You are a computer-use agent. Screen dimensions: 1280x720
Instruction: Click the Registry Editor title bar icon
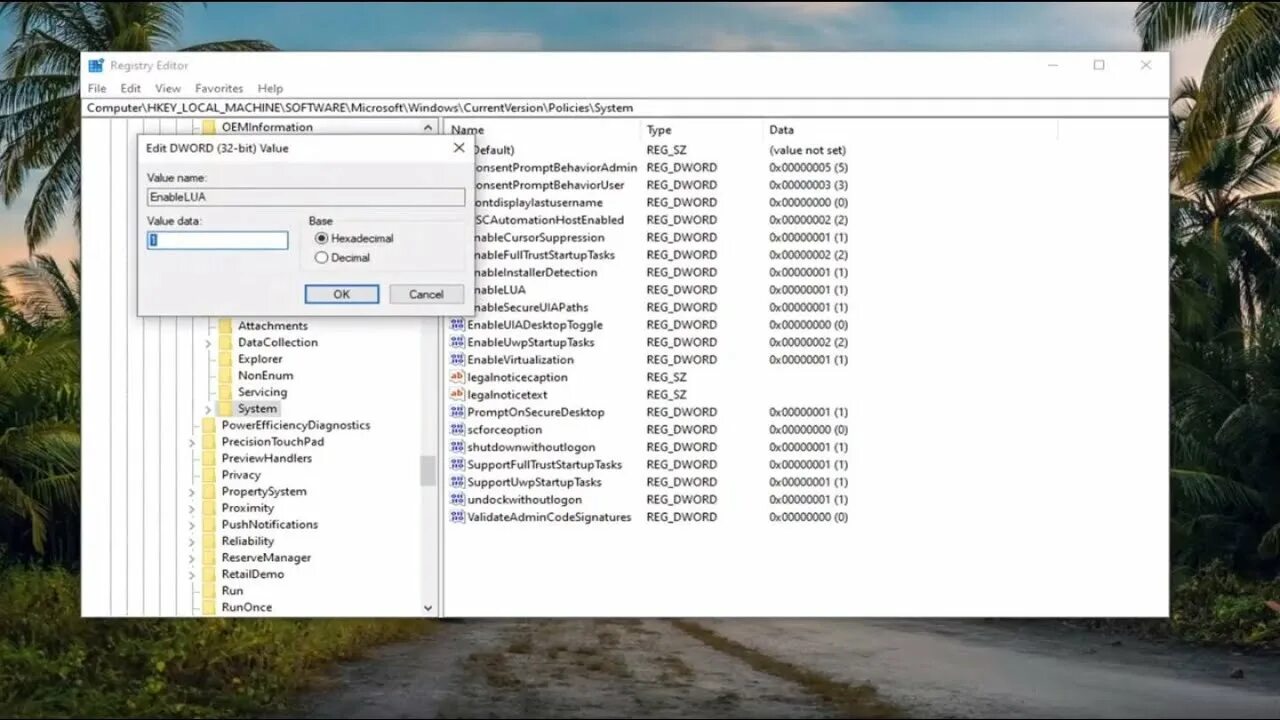[x=96, y=65]
